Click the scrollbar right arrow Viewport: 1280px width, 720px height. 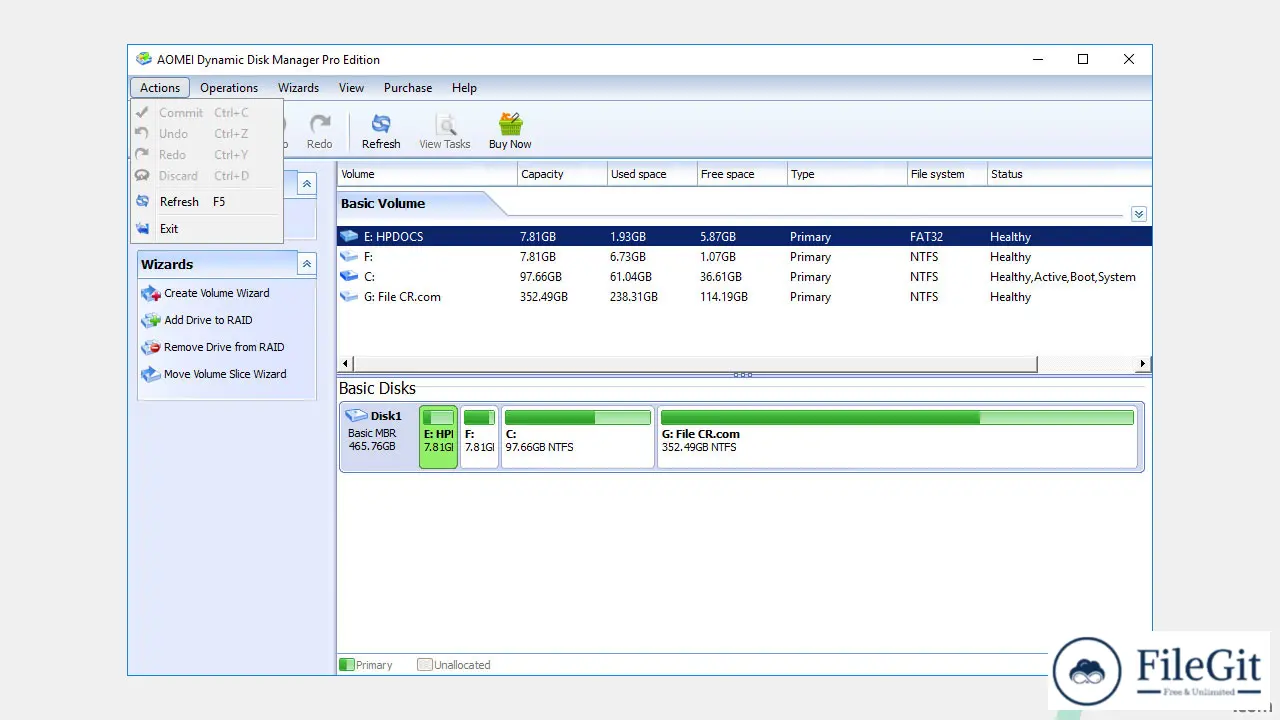coord(1143,364)
